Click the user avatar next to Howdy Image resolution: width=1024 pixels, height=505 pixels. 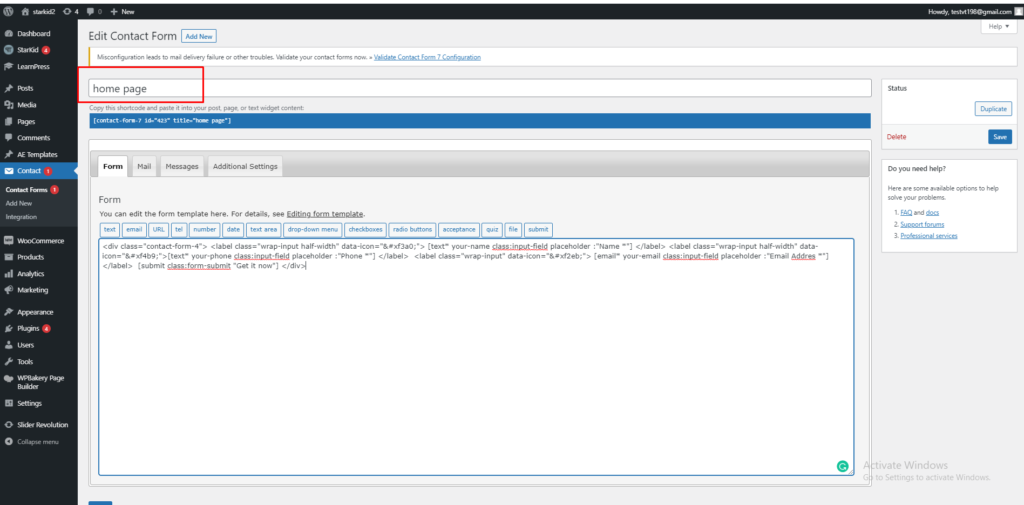[x=1018, y=11]
